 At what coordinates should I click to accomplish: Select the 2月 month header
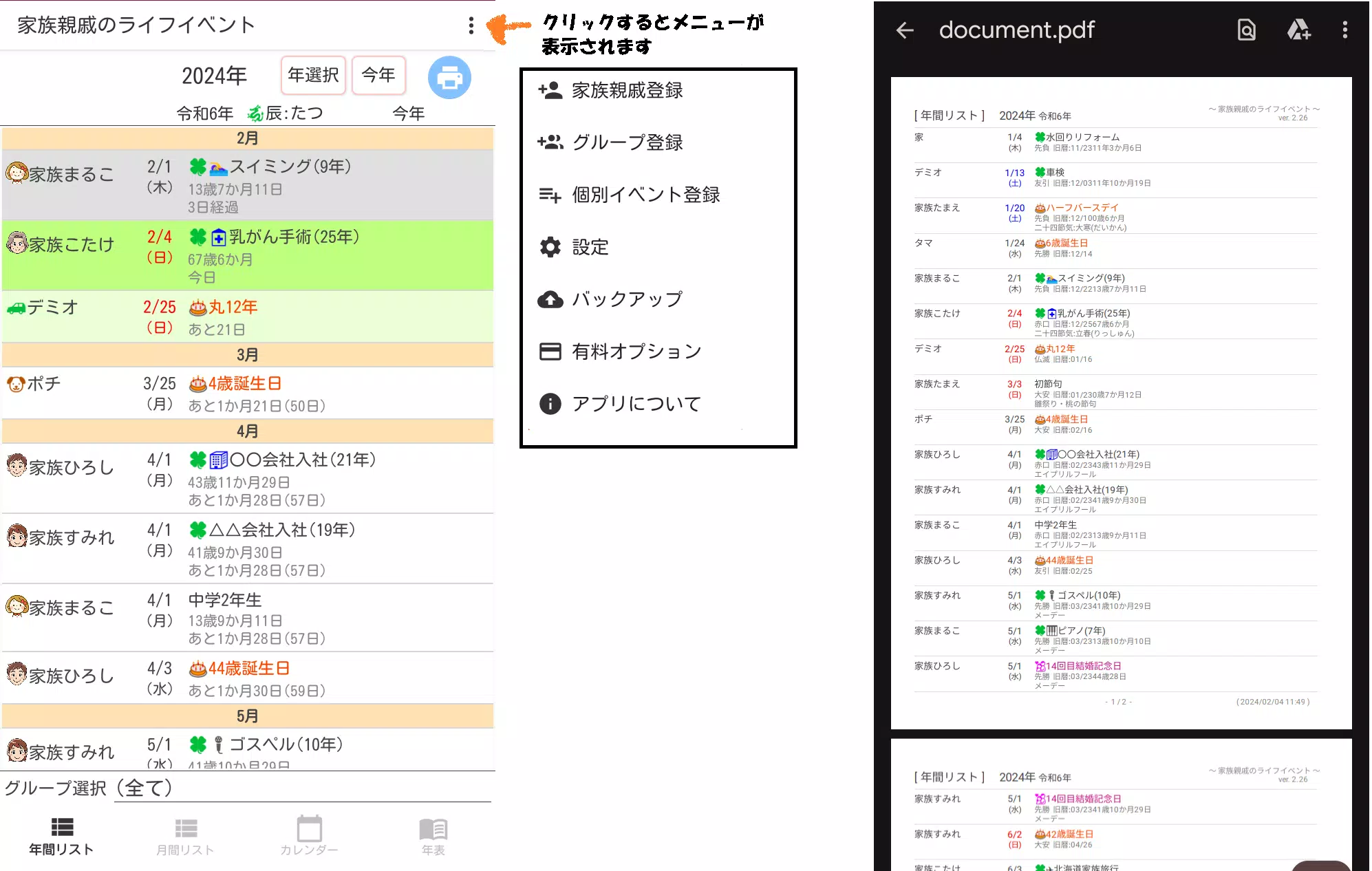click(x=248, y=138)
